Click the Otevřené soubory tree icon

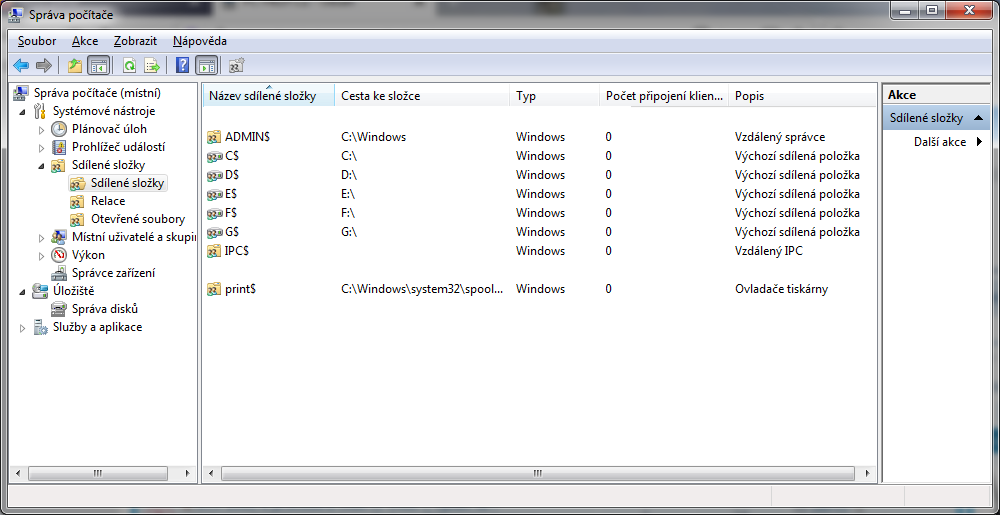(x=77, y=219)
